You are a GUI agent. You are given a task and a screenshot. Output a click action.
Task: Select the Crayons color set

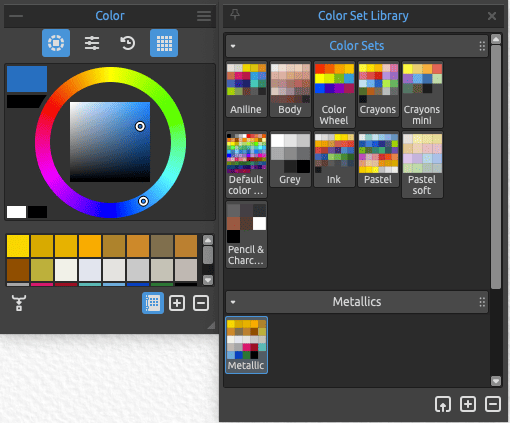point(378,89)
